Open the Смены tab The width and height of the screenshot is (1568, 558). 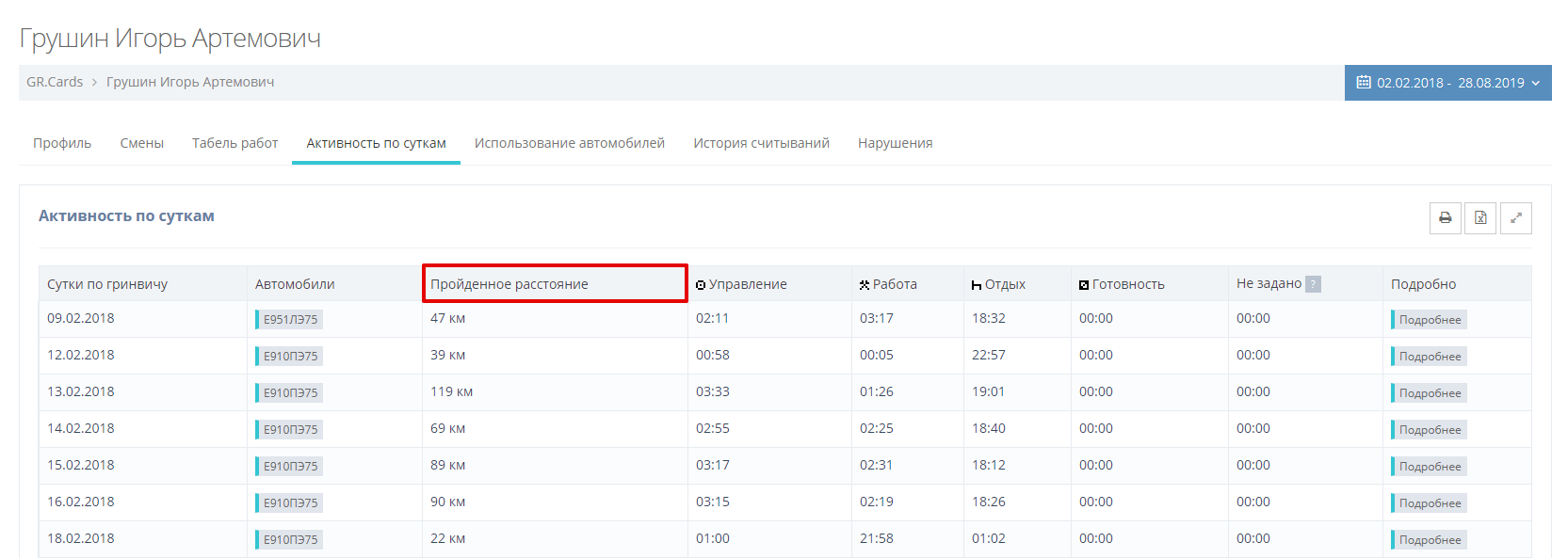141,143
